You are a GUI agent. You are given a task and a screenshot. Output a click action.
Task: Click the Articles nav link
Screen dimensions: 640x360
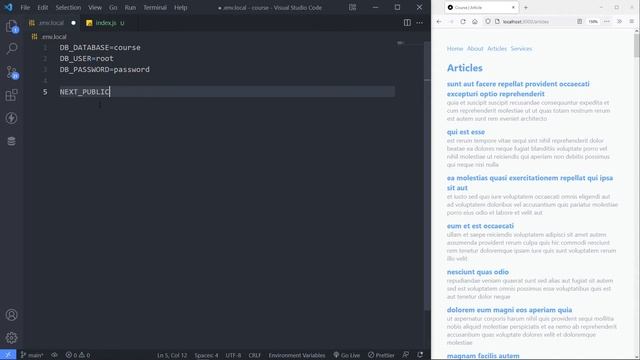(x=497, y=49)
